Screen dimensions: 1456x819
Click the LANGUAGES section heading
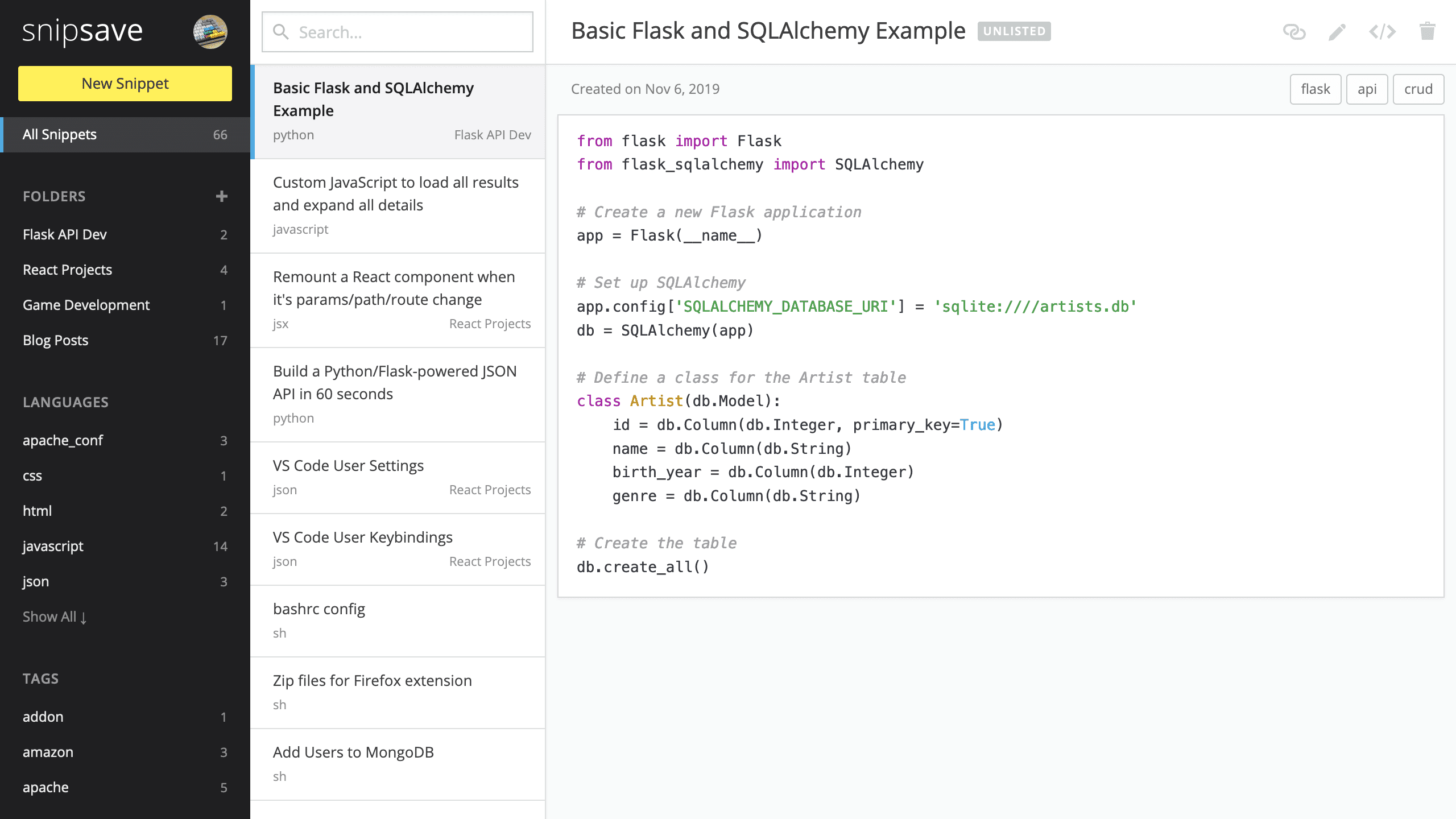click(65, 402)
